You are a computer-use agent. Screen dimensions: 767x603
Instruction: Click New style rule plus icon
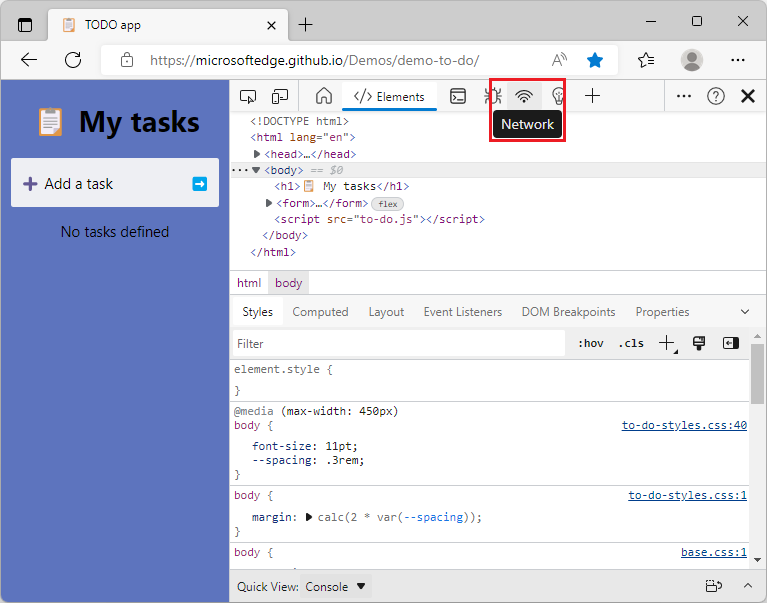[667, 343]
